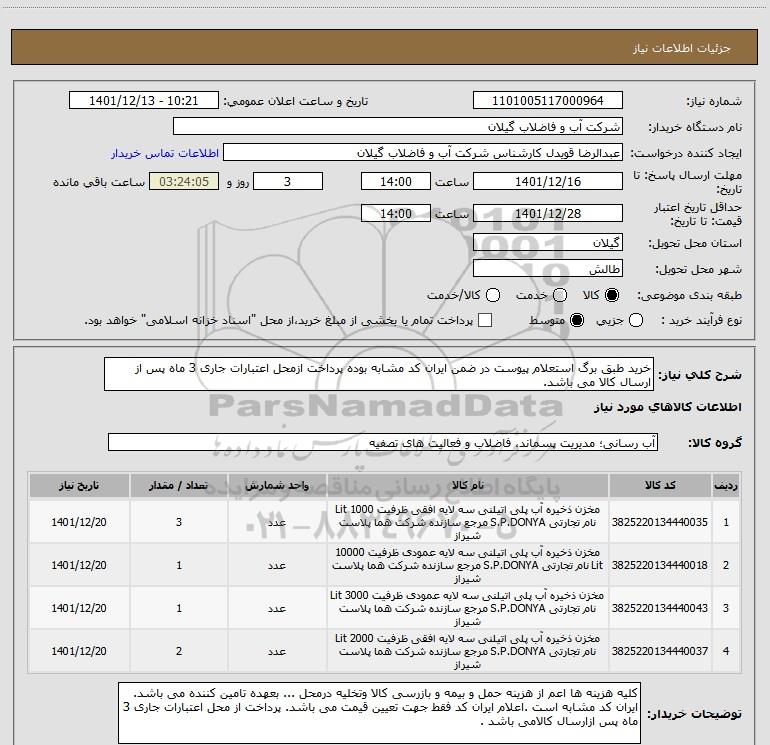Click quantity 2 in row 4
Image resolution: width=770 pixels, height=745 pixels.
coord(179,651)
